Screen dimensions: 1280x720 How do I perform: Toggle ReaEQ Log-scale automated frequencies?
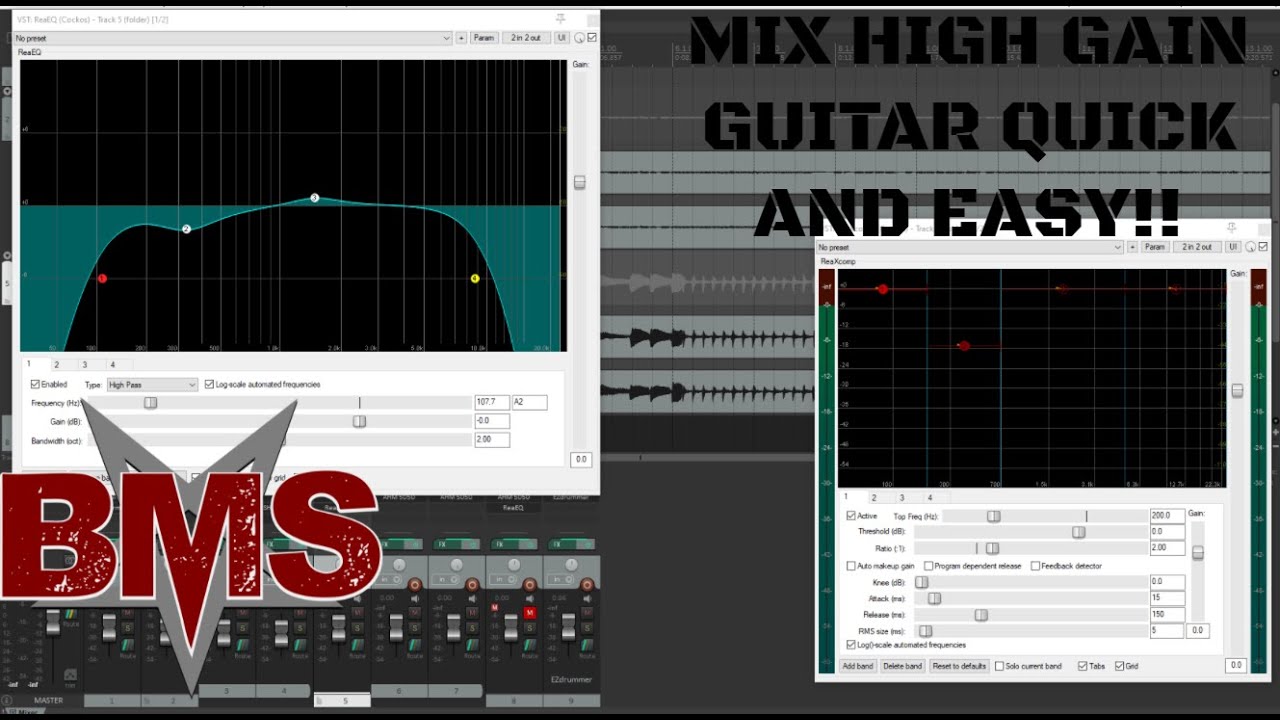click(209, 384)
